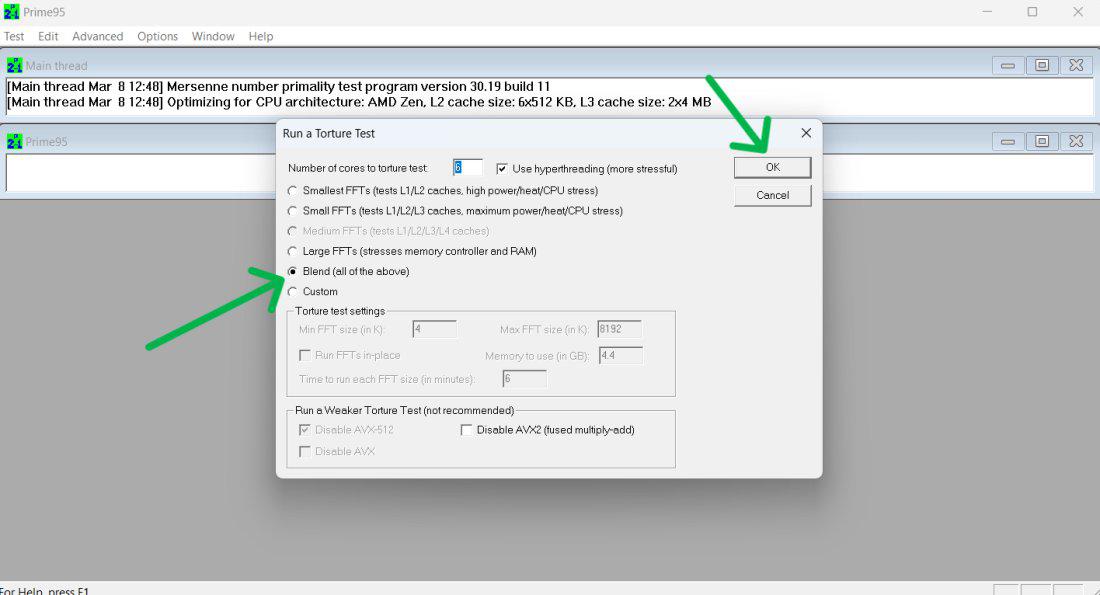The width and height of the screenshot is (1100, 595).
Task: Cancel the Run a Torture Test dialog
Action: (772, 195)
